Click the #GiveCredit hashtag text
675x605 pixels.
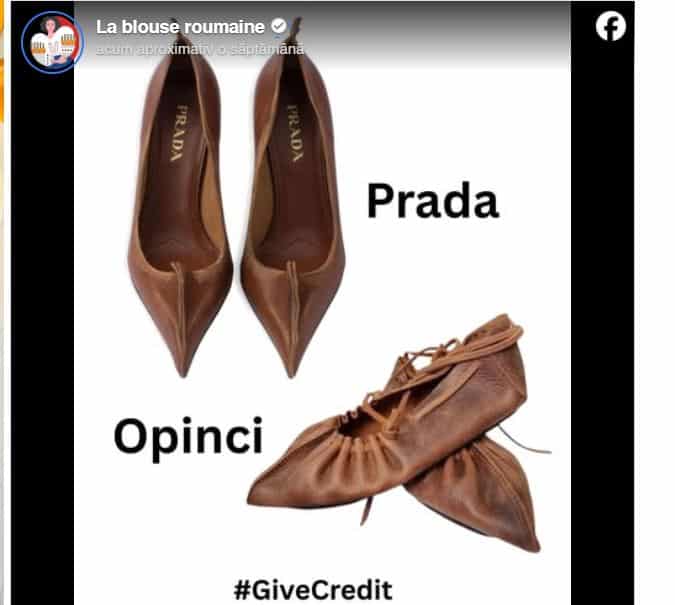[x=313, y=590]
